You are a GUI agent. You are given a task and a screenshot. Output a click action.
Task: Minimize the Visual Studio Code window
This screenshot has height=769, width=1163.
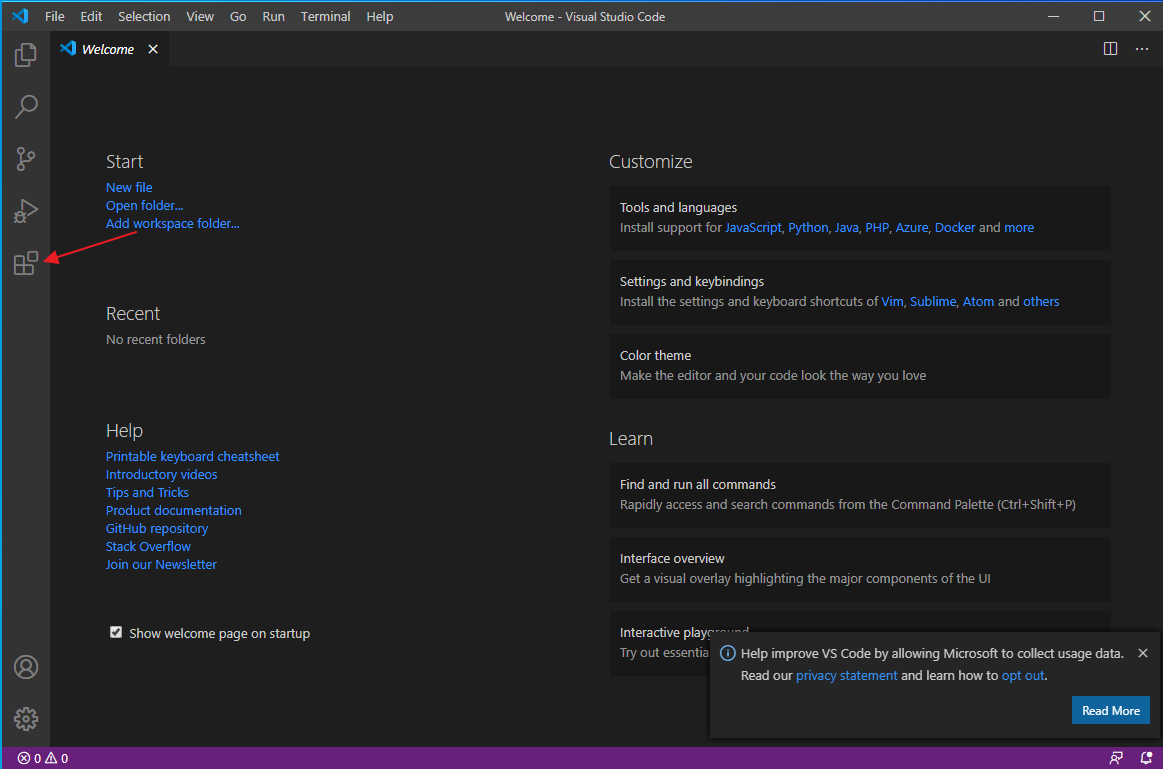(x=1053, y=16)
